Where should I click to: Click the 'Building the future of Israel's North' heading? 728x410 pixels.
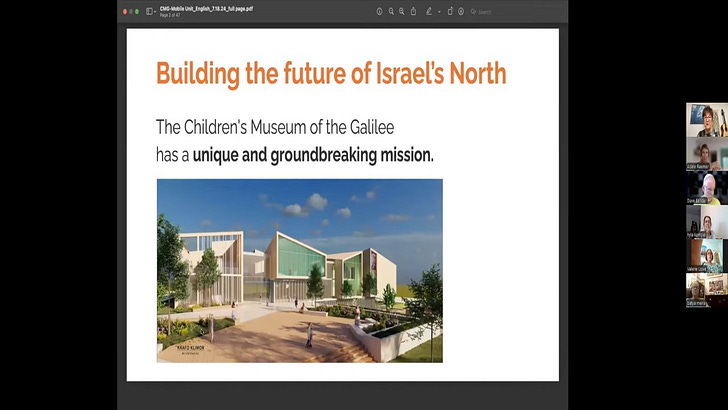click(x=331, y=73)
